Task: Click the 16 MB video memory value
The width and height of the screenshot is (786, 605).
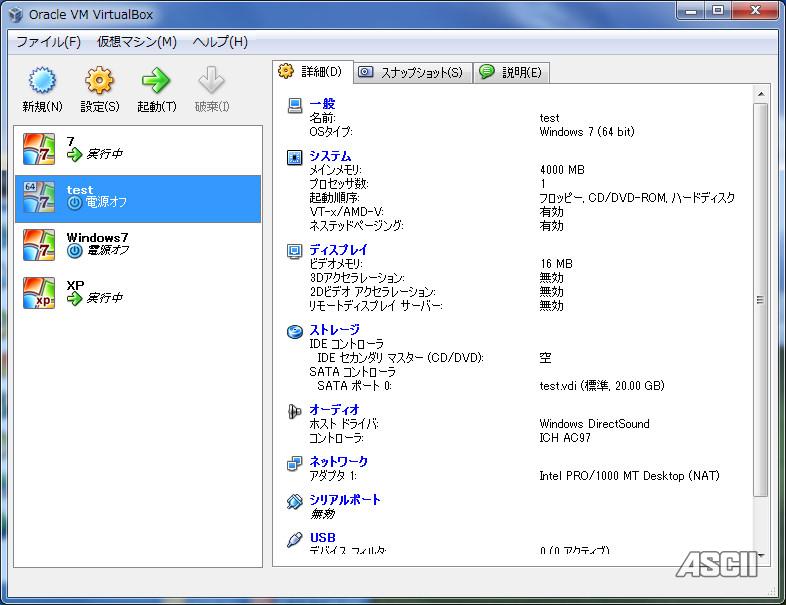Action: (x=556, y=264)
